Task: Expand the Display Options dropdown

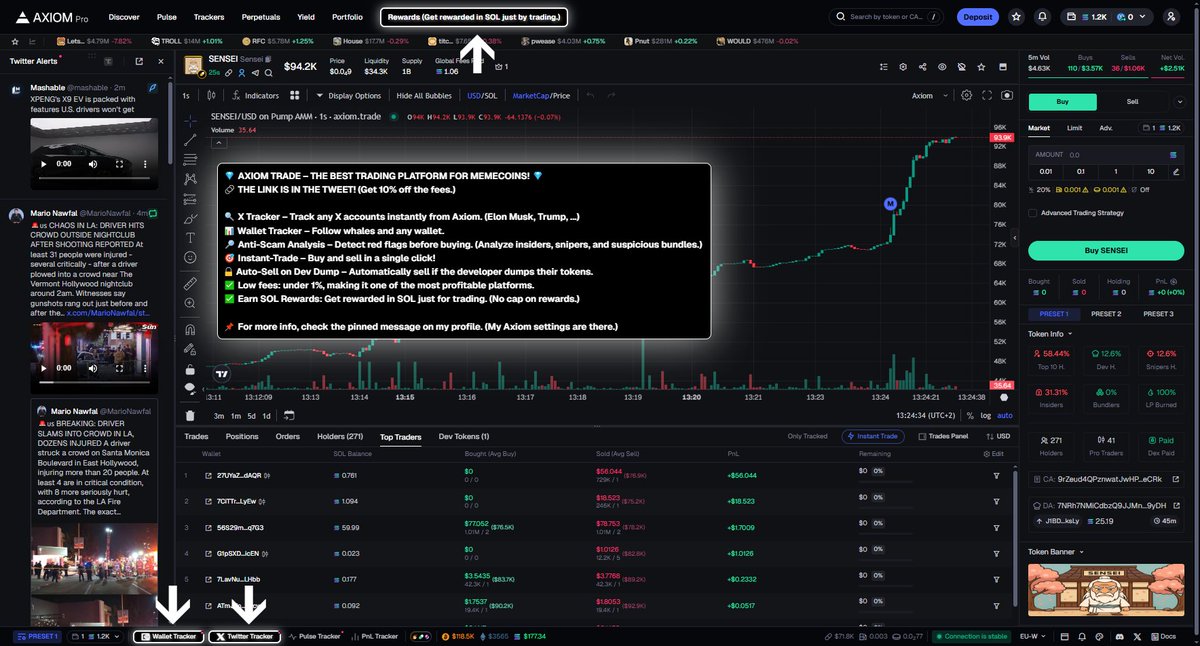Action: [349, 96]
